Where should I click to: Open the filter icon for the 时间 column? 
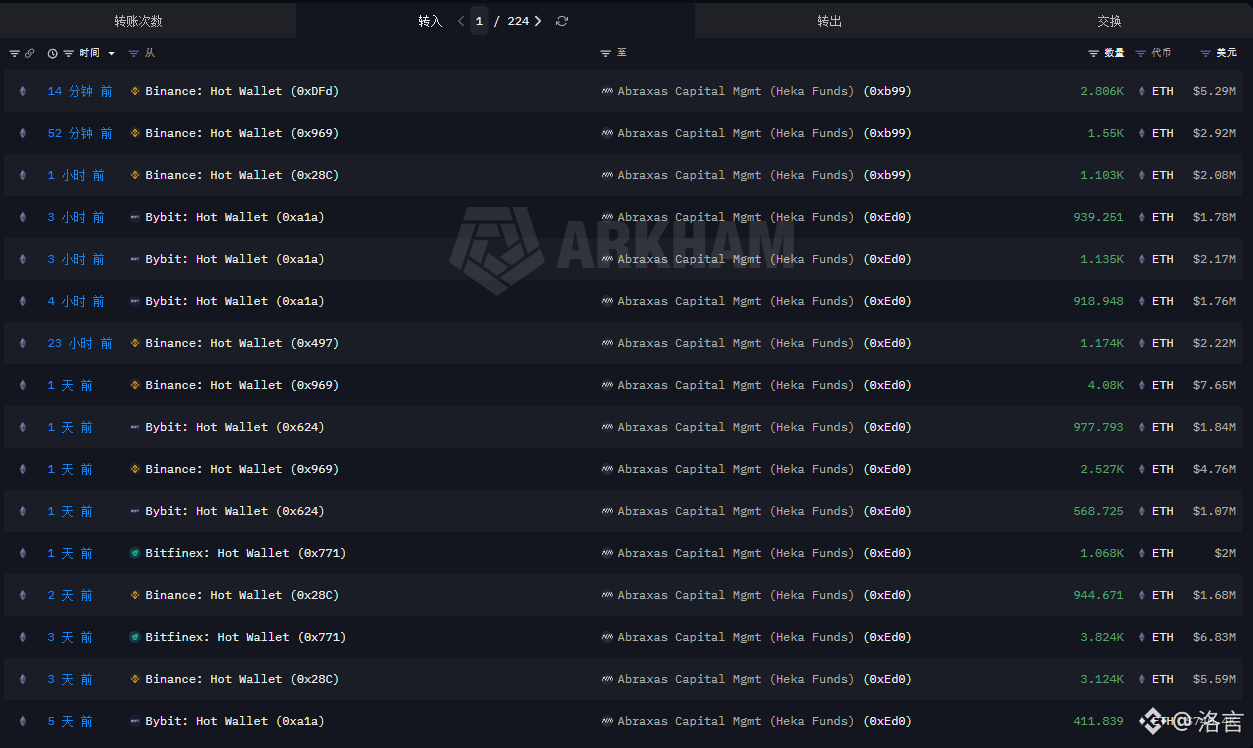(68, 53)
